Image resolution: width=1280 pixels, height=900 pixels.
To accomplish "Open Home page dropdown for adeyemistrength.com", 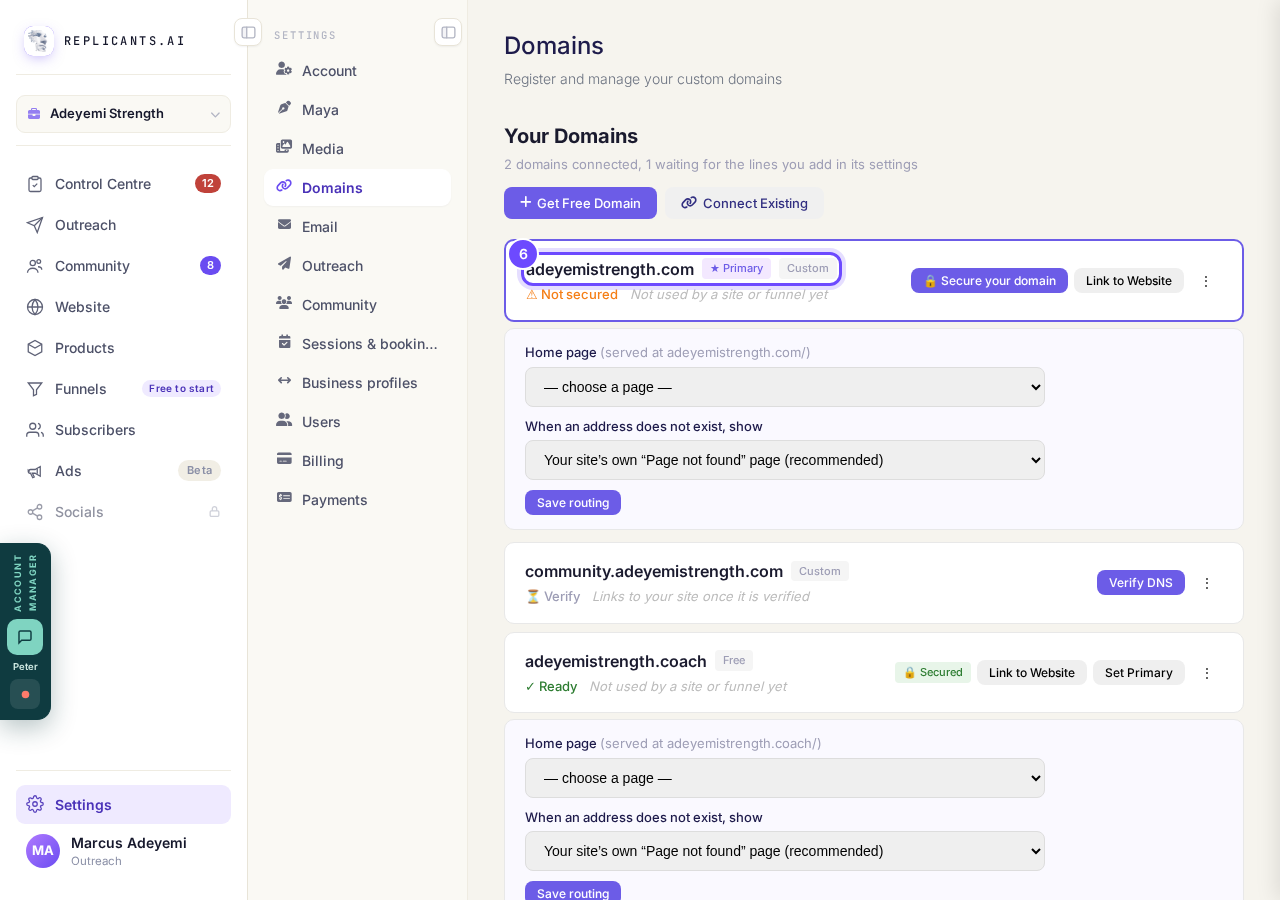I will 785,387.
